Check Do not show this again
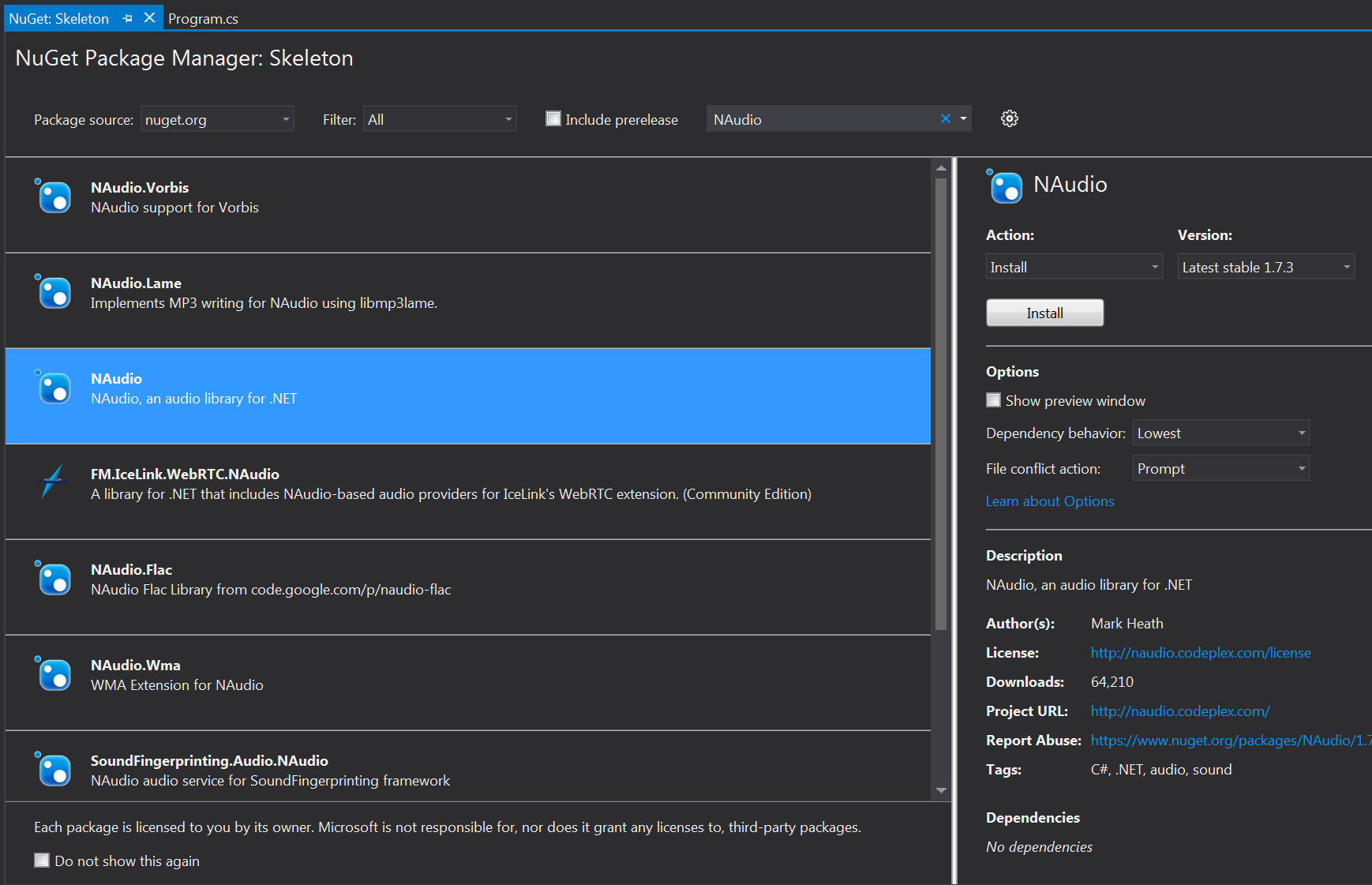 click(42, 861)
